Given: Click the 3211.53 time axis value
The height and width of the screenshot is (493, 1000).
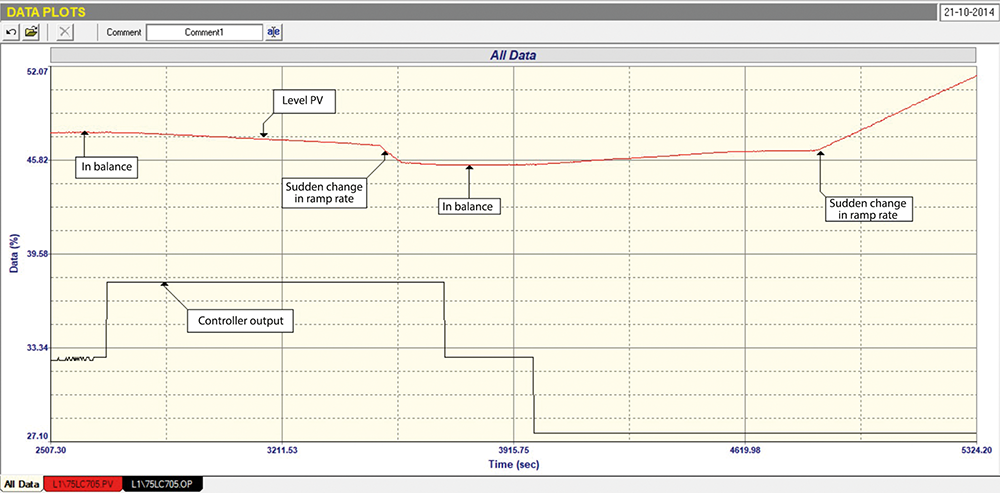Looking at the screenshot, I should point(283,450).
